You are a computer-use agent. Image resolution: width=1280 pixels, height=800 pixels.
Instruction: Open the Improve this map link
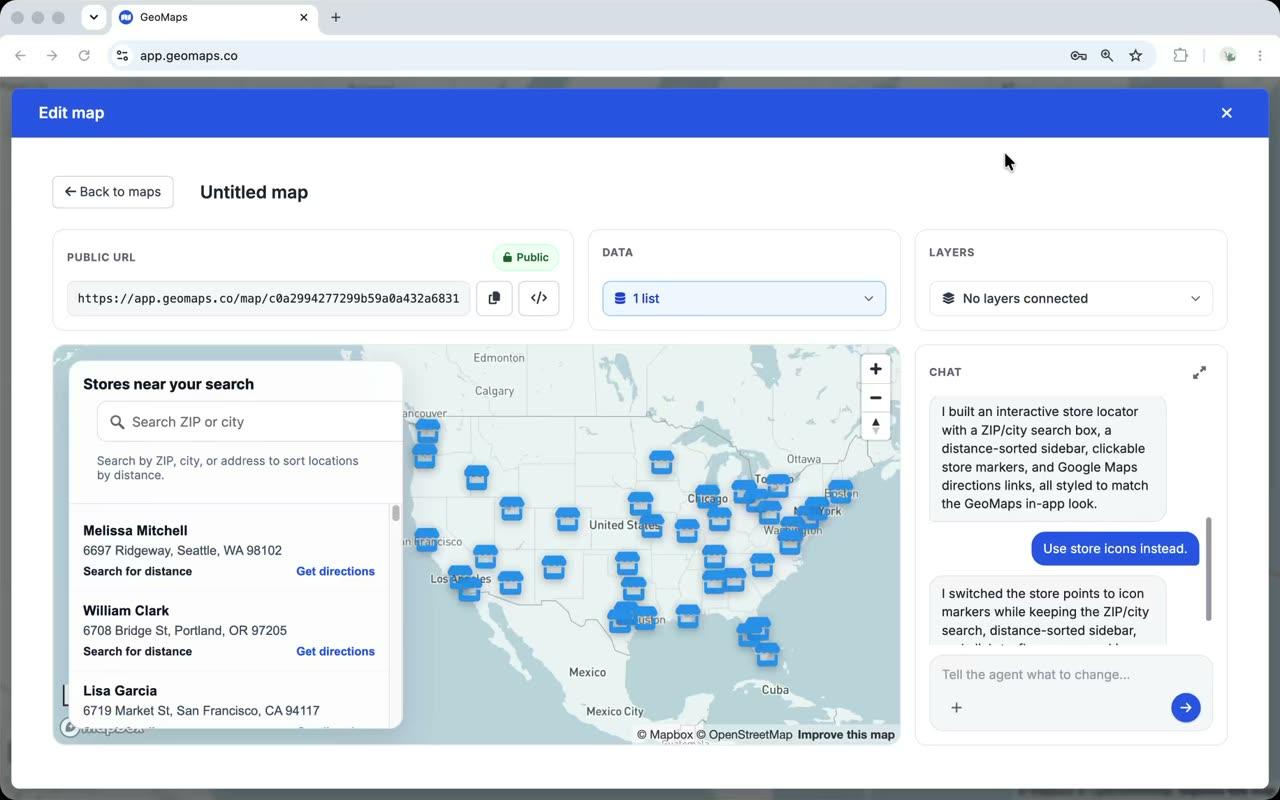(x=846, y=735)
